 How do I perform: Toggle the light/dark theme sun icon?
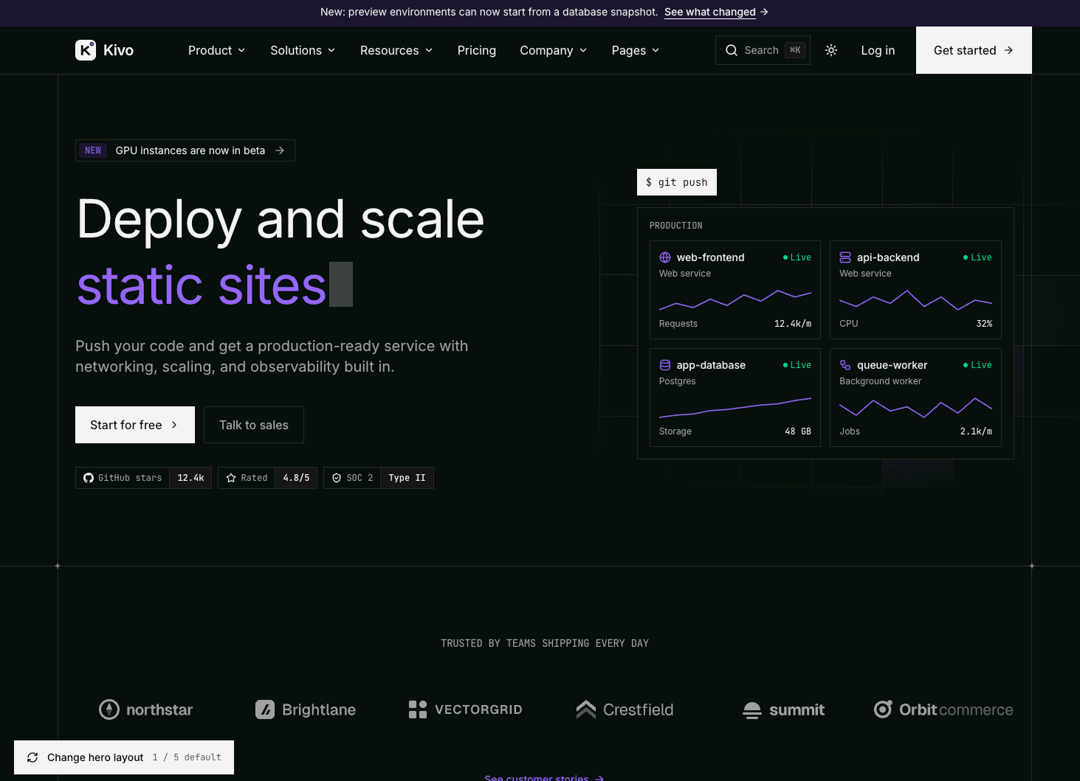(x=831, y=50)
